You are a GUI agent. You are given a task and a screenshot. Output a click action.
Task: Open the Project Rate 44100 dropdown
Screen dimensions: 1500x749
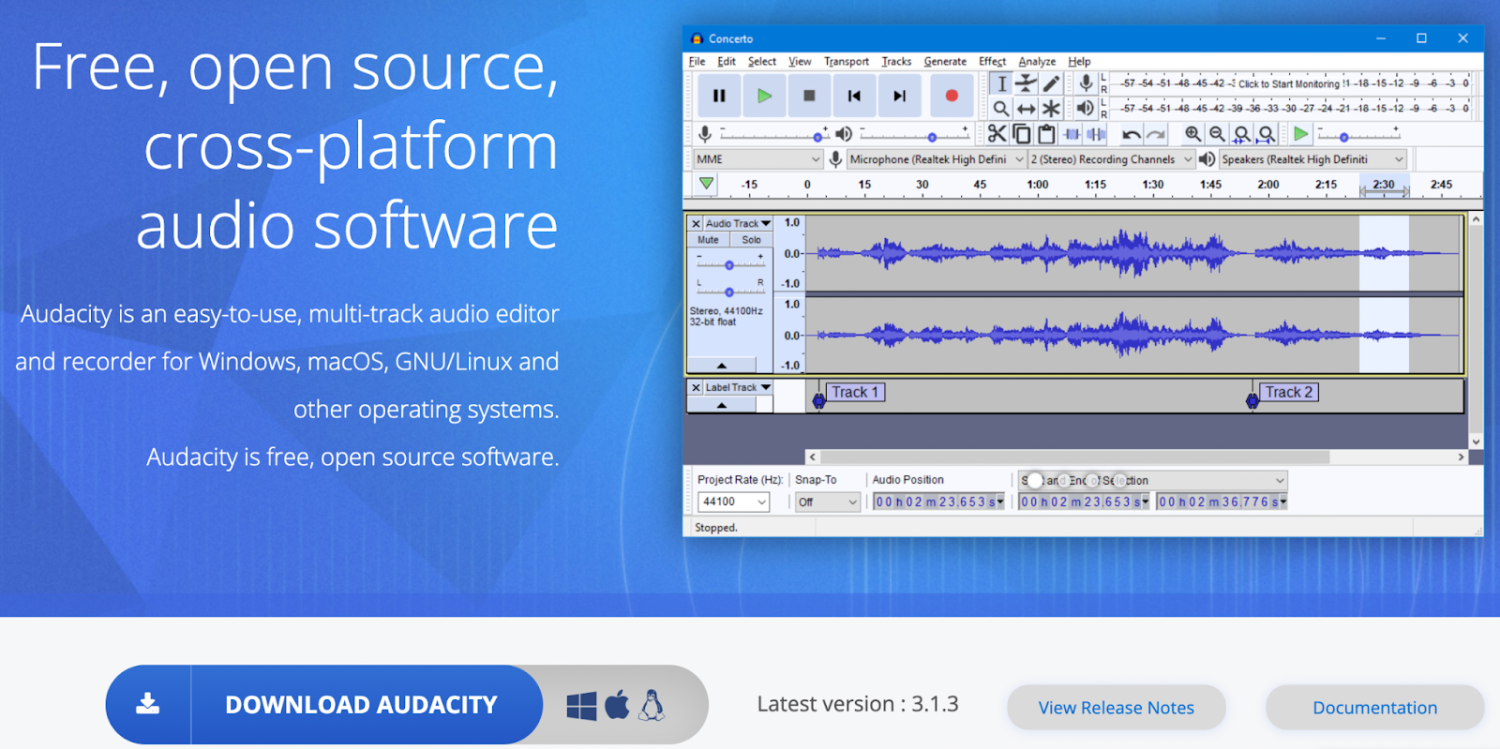[x=733, y=502]
